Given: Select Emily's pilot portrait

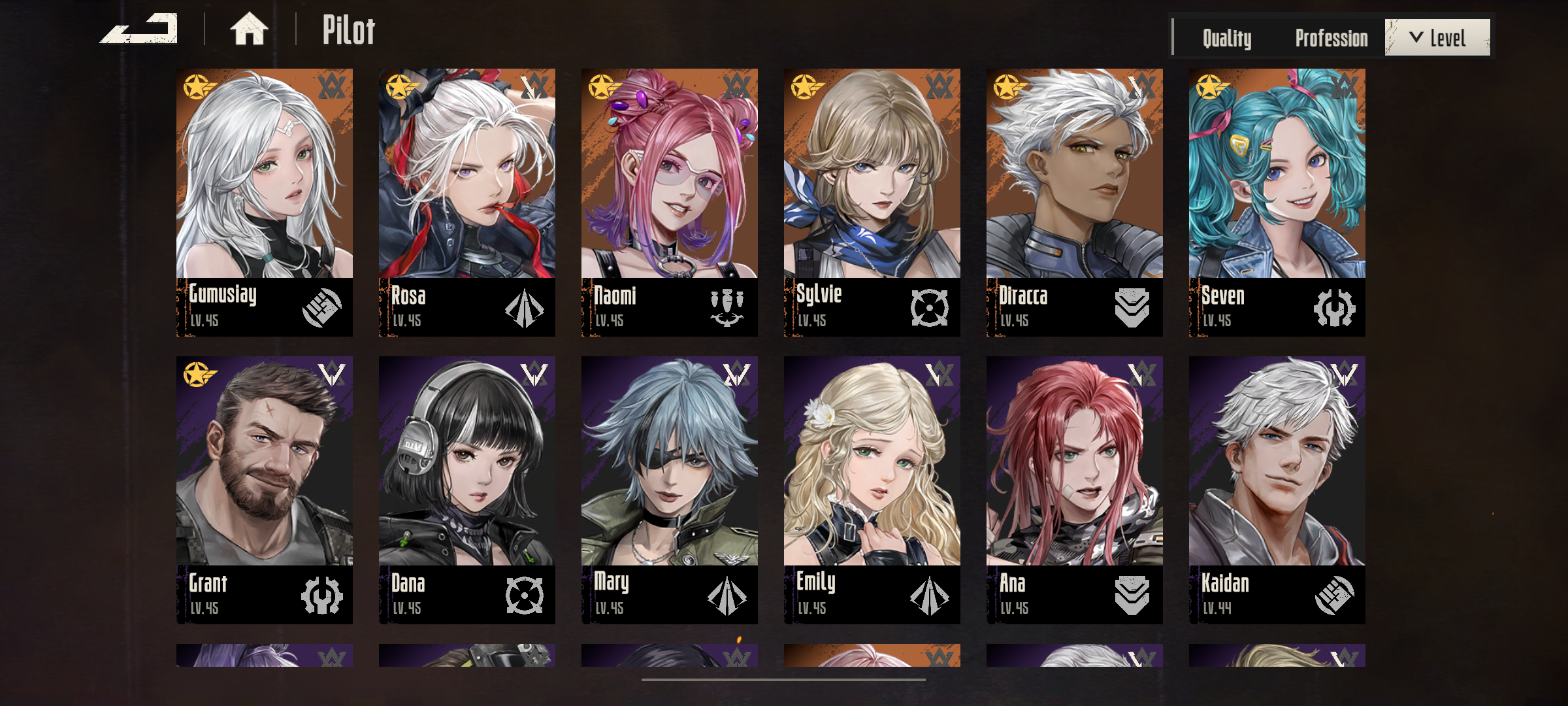Looking at the screenshot, I should click(872, 461).
